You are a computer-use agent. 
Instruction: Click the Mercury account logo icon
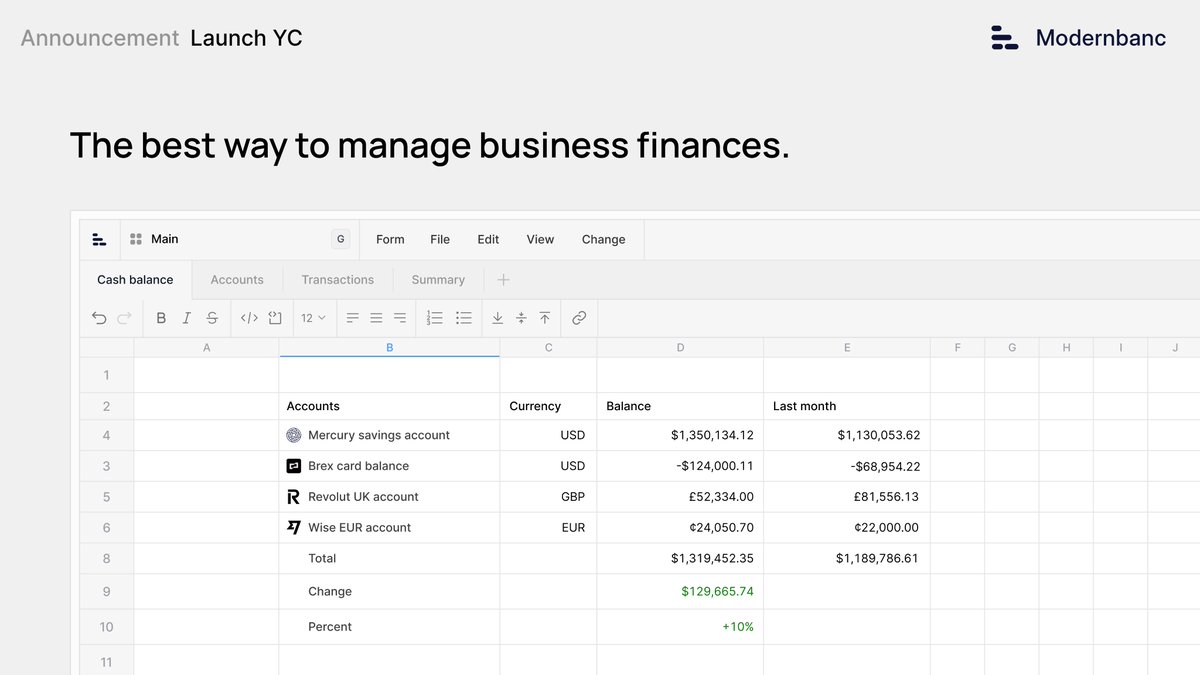click(294, 435)
